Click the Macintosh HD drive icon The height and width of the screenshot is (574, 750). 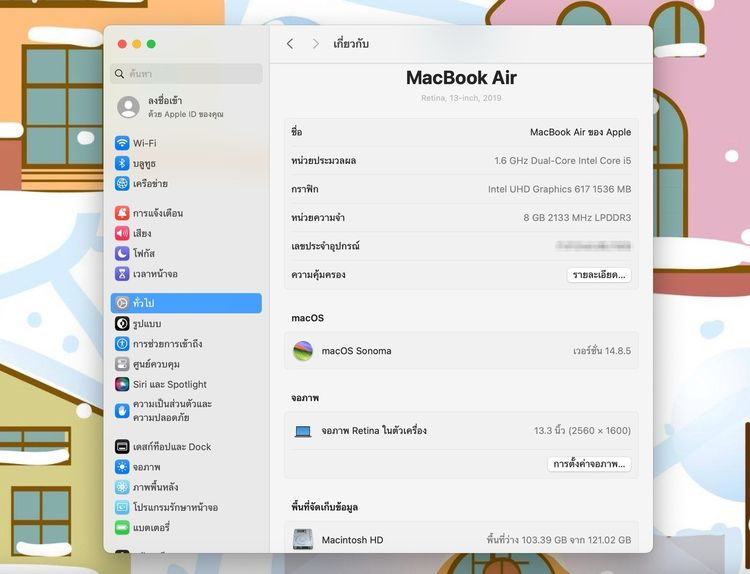[303, 539]
